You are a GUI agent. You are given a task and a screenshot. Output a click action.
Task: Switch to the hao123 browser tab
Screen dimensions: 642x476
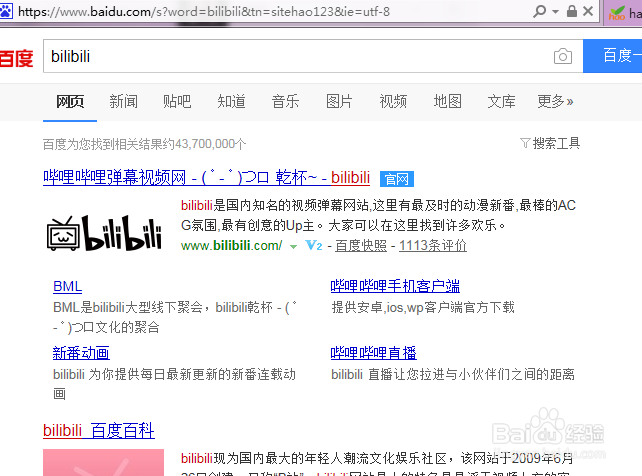tap(624, 12)
